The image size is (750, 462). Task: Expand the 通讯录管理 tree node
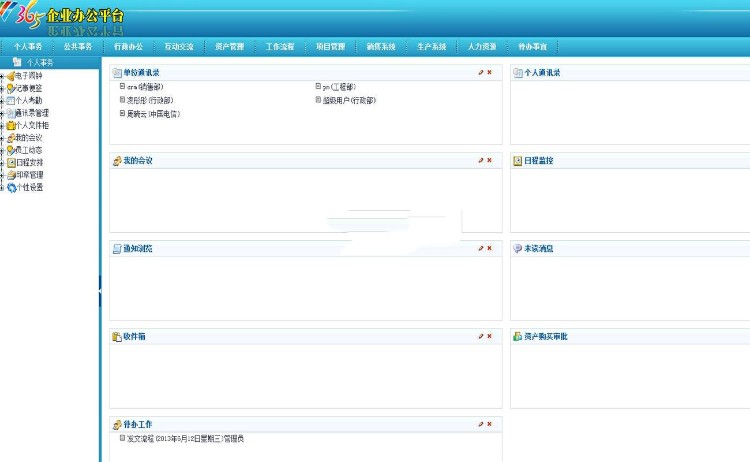pos(3,114)
